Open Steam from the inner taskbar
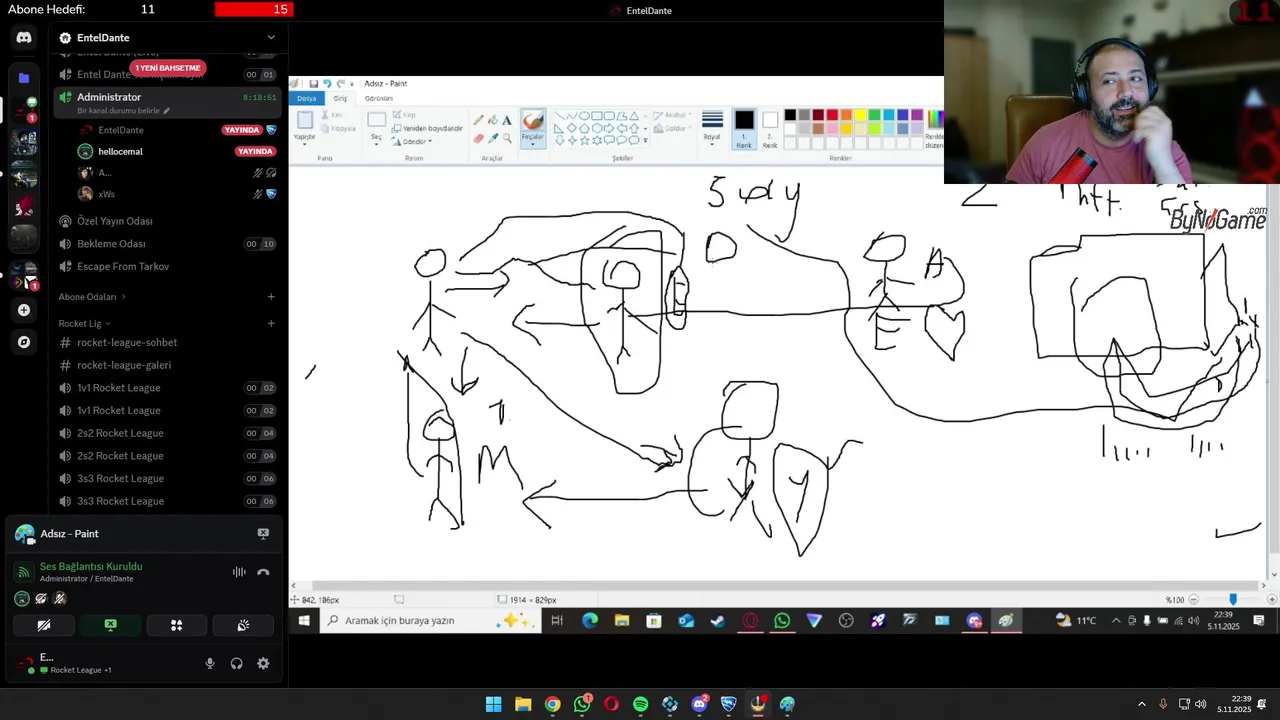The image size is (1280, 720). [717, 621]
